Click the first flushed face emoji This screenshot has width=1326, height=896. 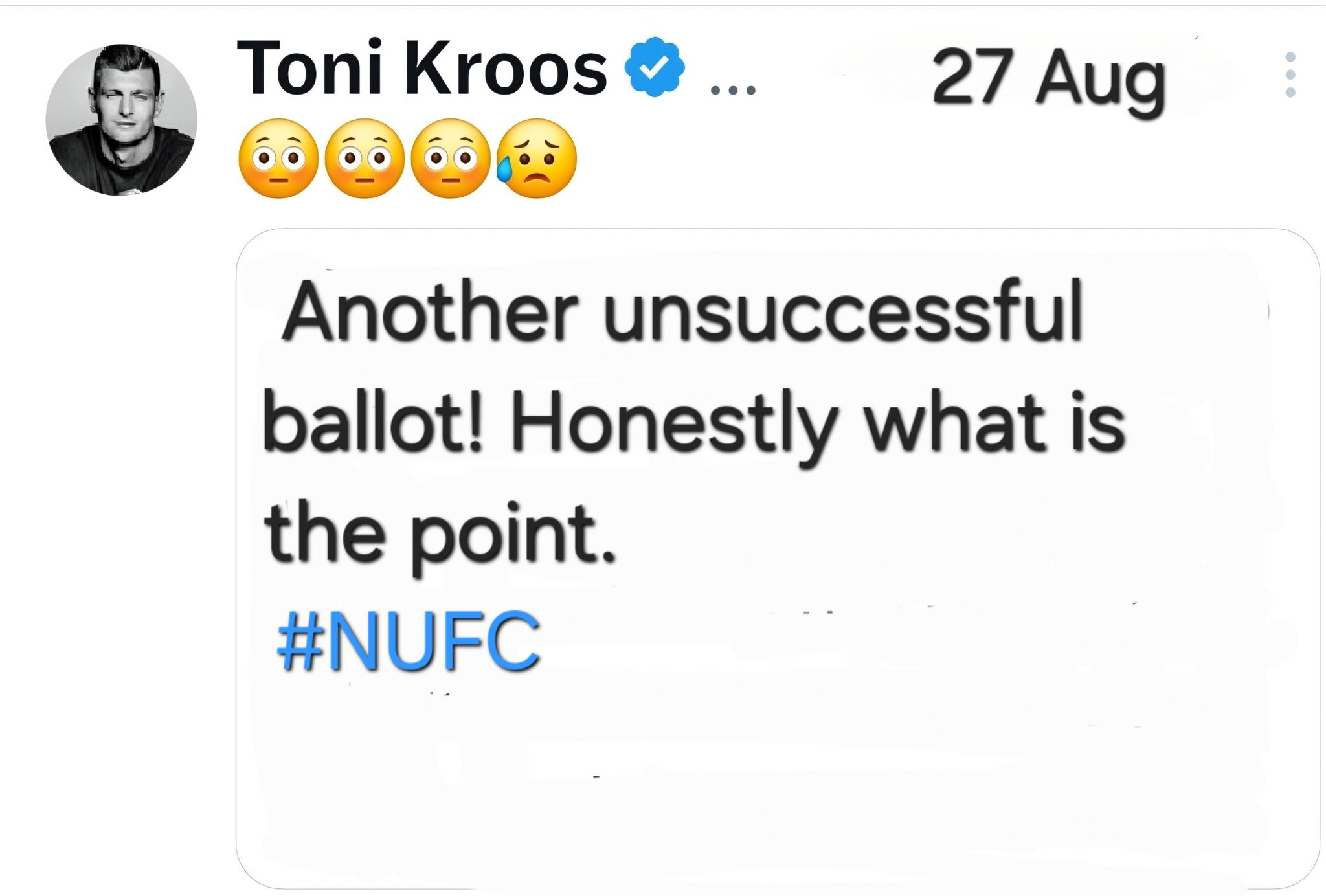click(x=278, y=159)
